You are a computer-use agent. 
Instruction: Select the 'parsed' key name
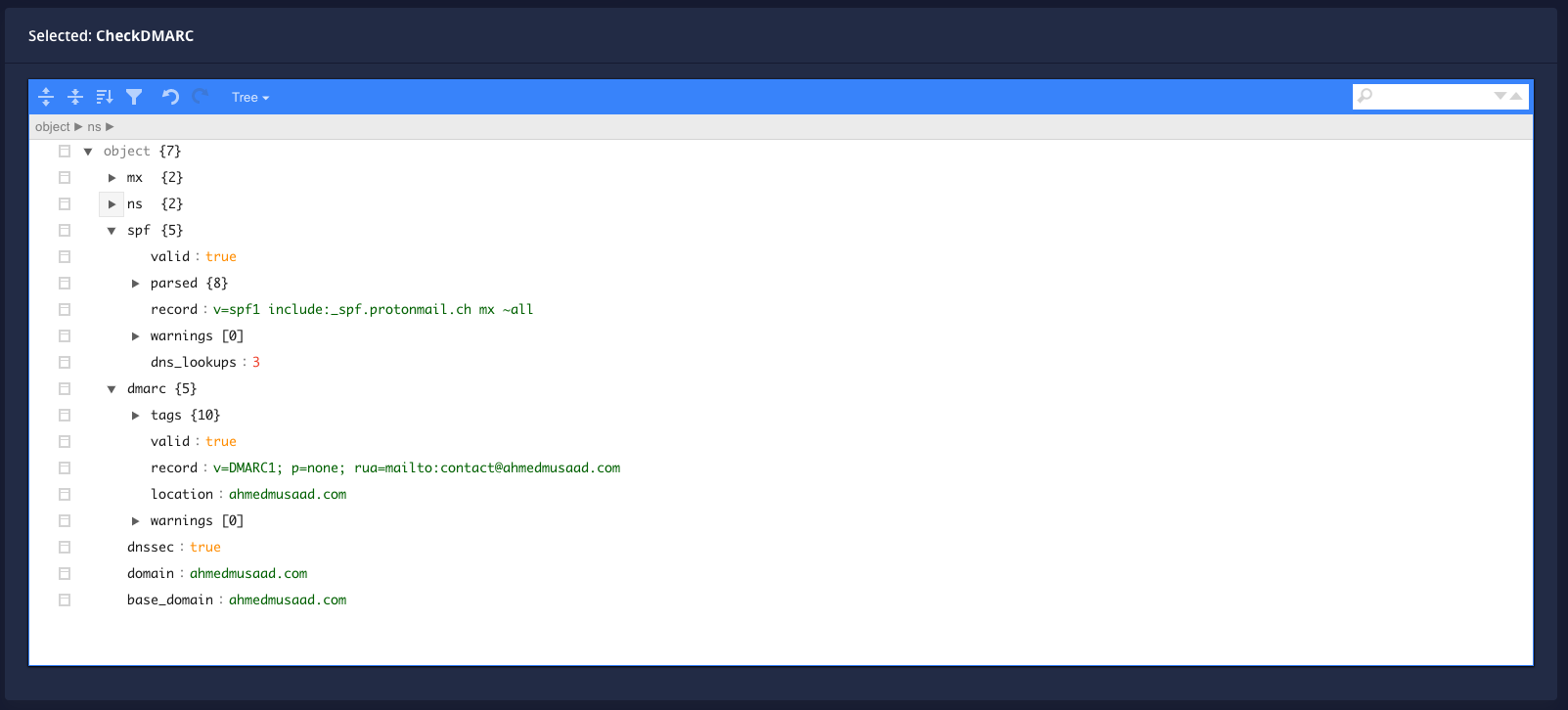point(174,284)
